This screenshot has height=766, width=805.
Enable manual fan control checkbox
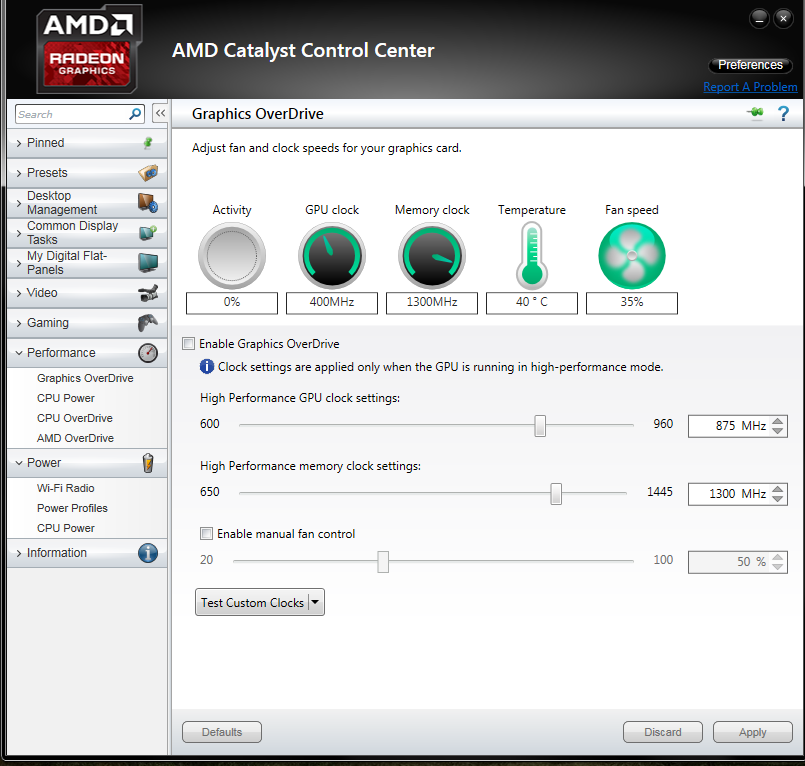(x=206, y=533)
